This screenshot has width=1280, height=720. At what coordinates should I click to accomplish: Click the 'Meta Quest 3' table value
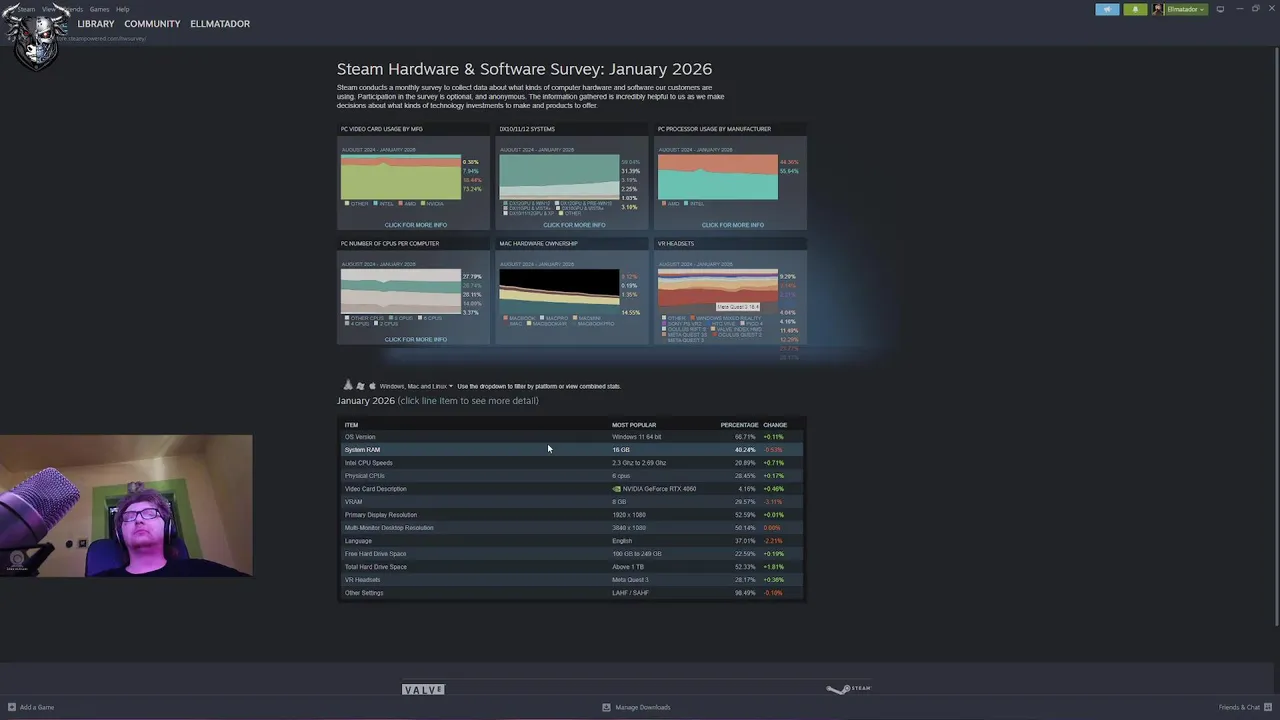tap(630, 580)
